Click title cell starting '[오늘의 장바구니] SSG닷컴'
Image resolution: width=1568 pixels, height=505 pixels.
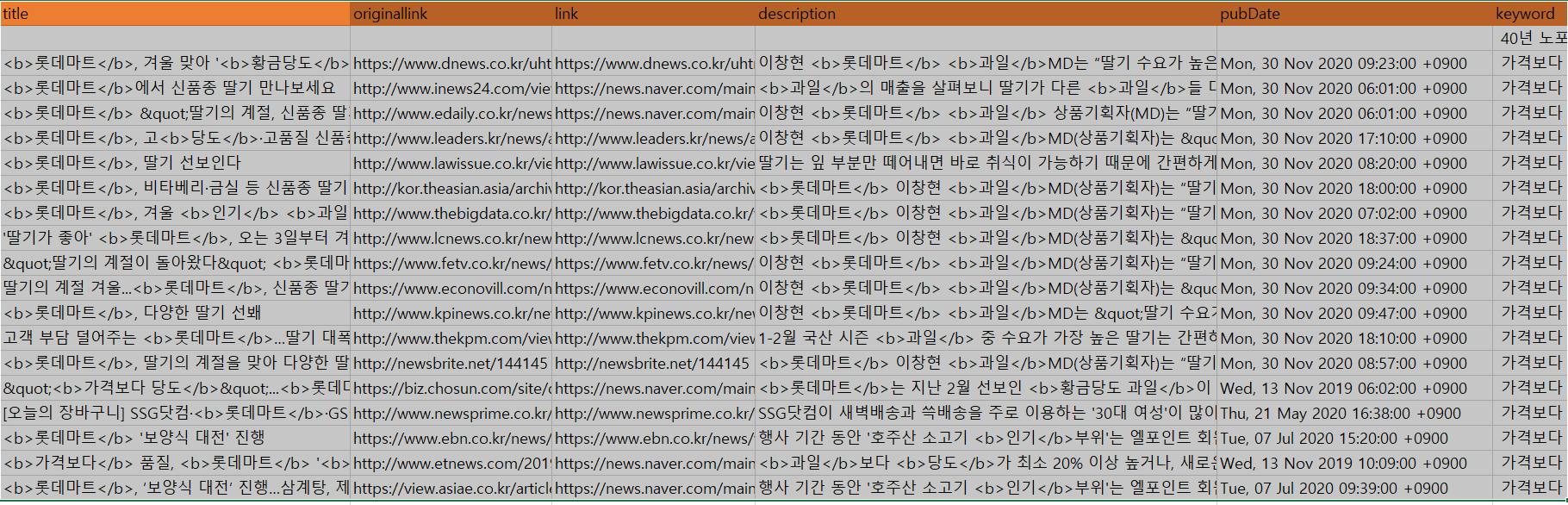click(175, 414)
